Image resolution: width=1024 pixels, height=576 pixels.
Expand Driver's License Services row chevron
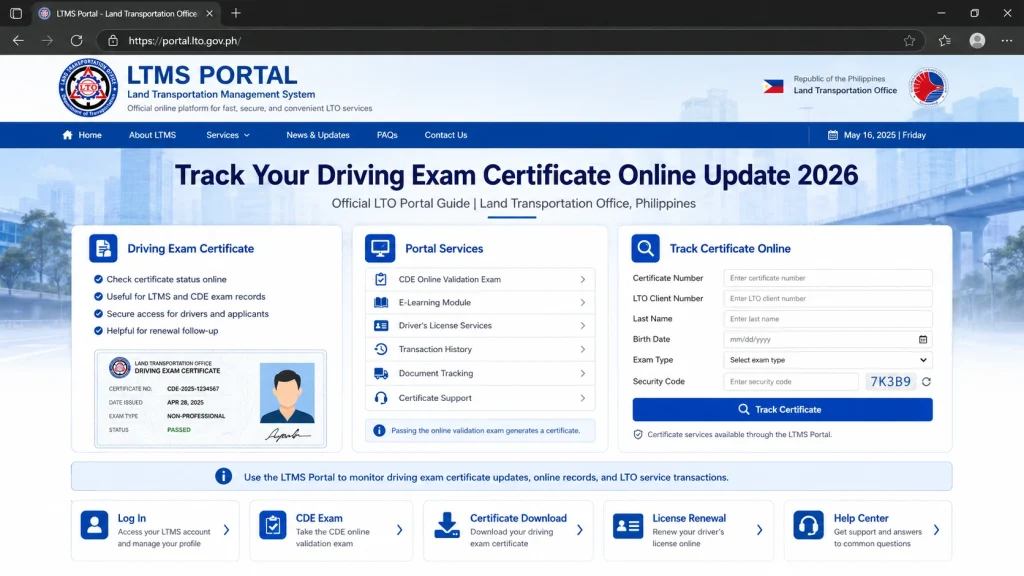(583, 325)
